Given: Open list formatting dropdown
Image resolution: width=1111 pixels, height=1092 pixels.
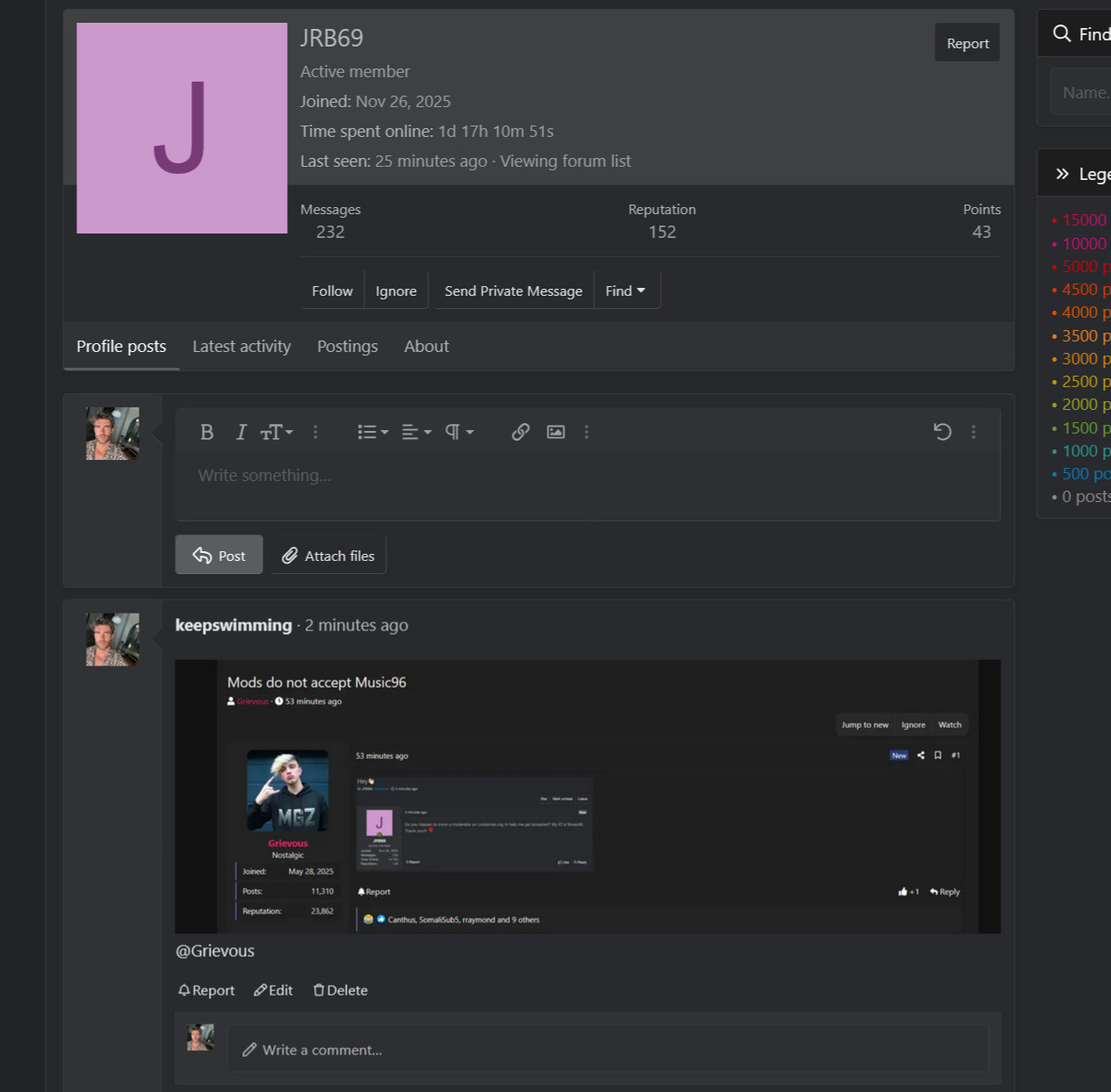Looking at the screenshot, I should [x=372, y=432].
